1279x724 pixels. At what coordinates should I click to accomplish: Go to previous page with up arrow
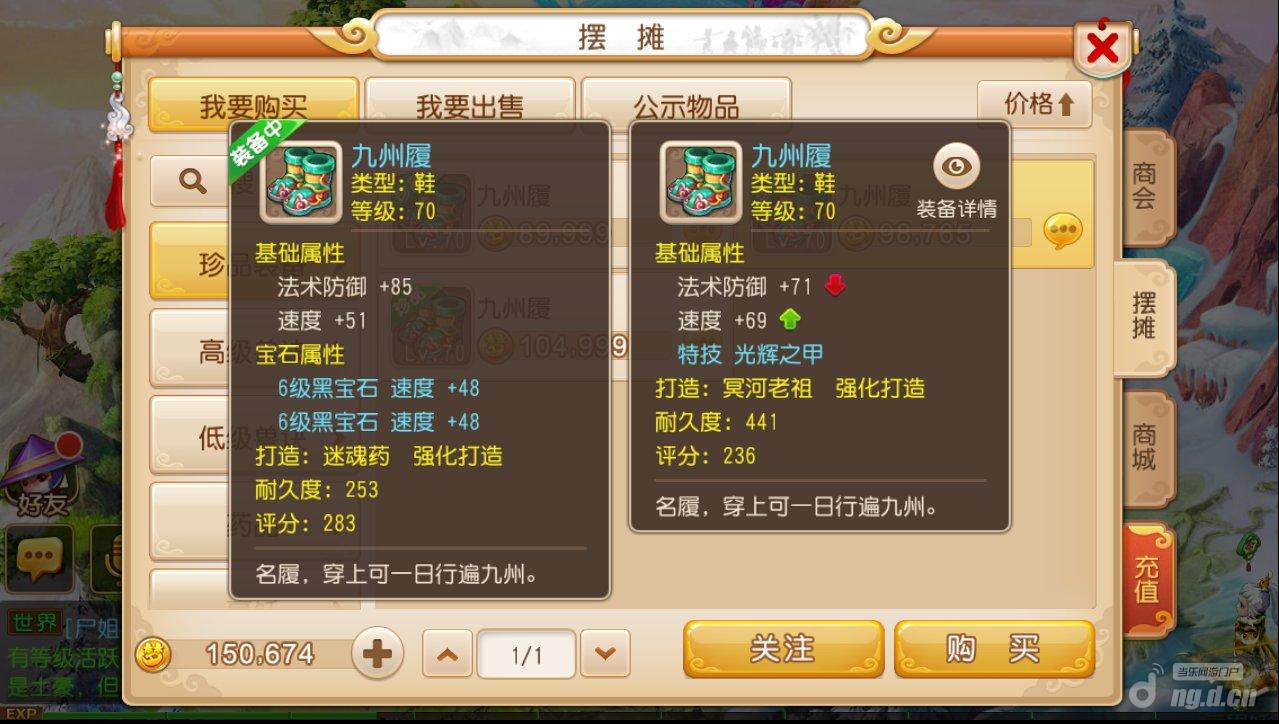coord(447,654)
